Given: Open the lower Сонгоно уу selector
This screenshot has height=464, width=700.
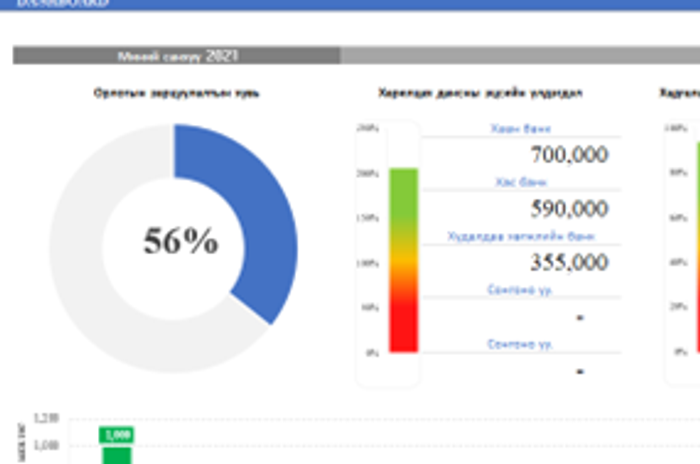Looking at the screenshot, I should tap(520, 344).
